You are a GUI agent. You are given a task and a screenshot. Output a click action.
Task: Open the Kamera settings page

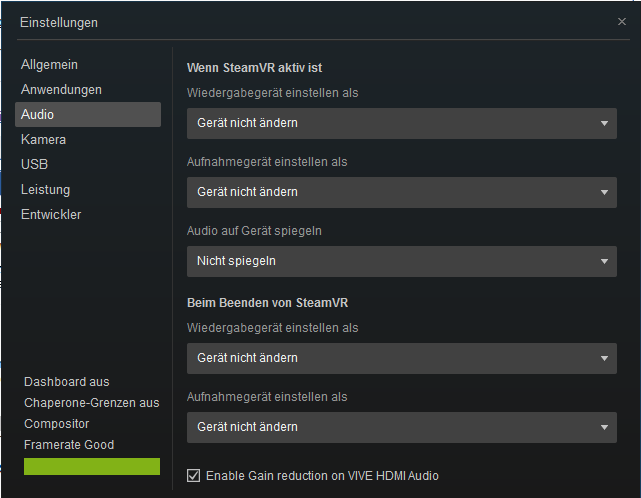pos(43,140)
